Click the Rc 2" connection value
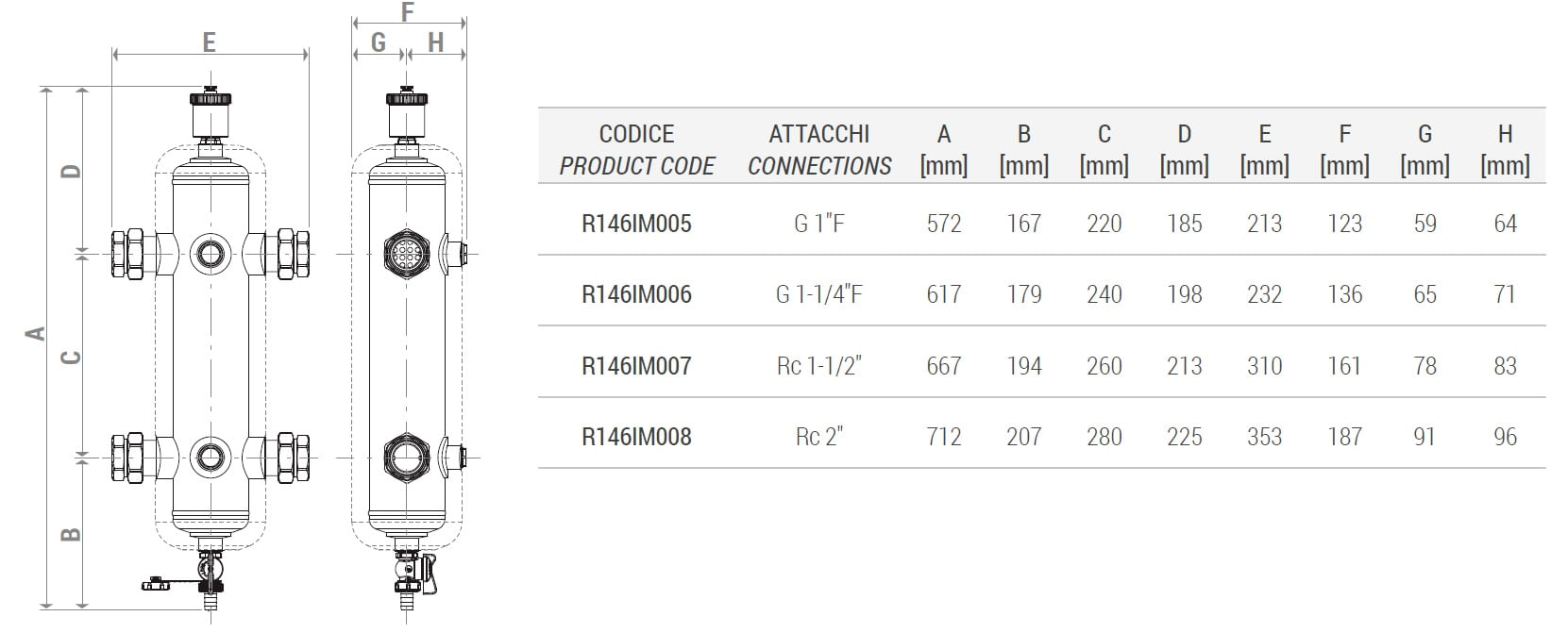The image size is (1568, 633). coord(818,437)
